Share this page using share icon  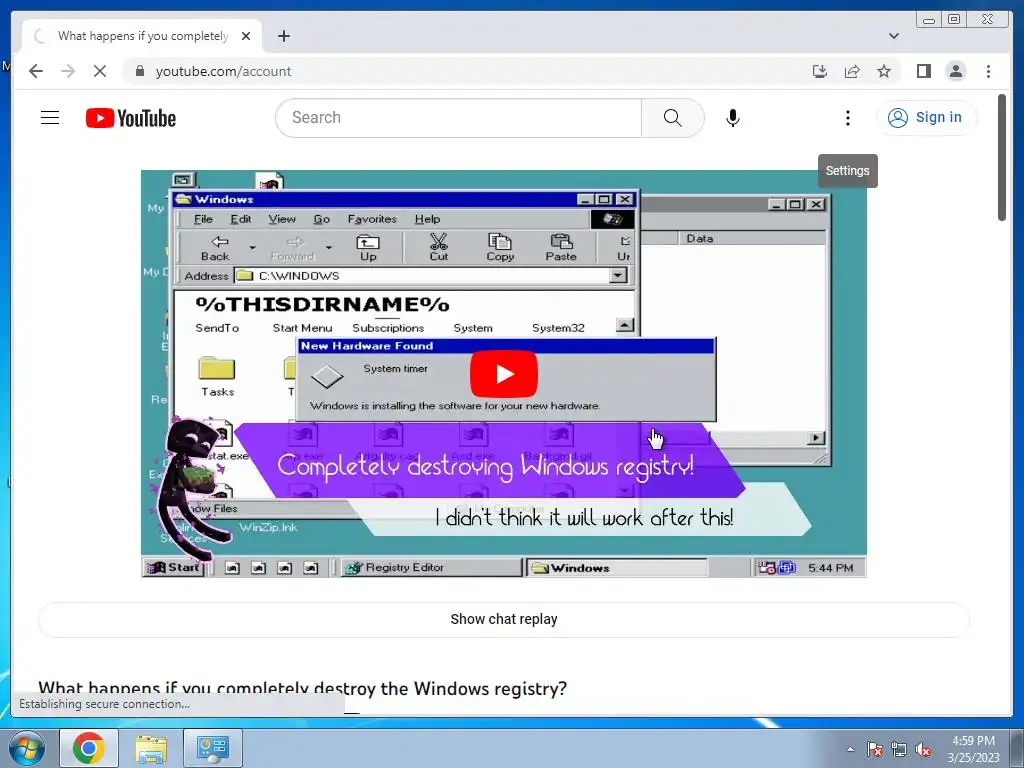click(x=852, y=71)
